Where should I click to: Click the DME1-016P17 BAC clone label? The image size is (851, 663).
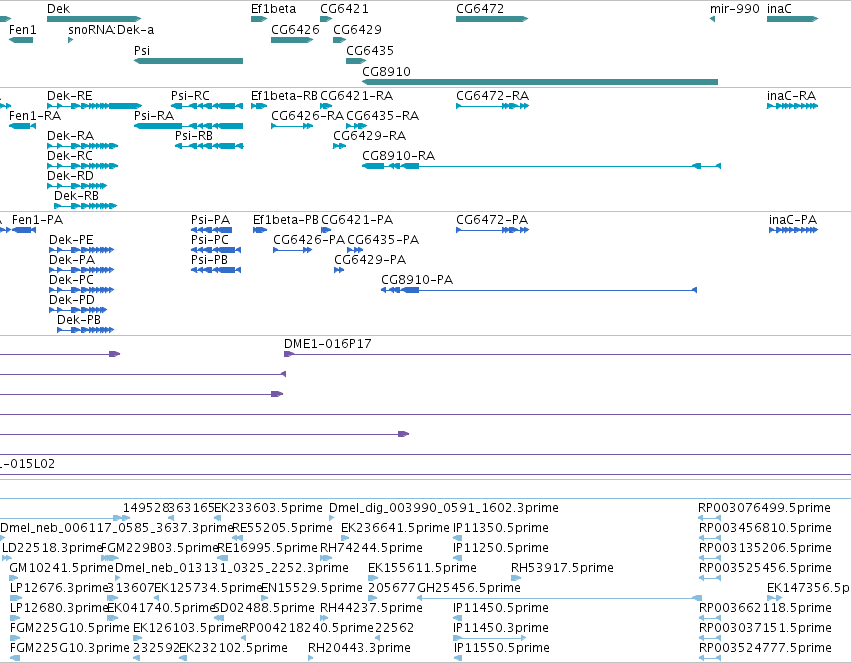point(328,344)
